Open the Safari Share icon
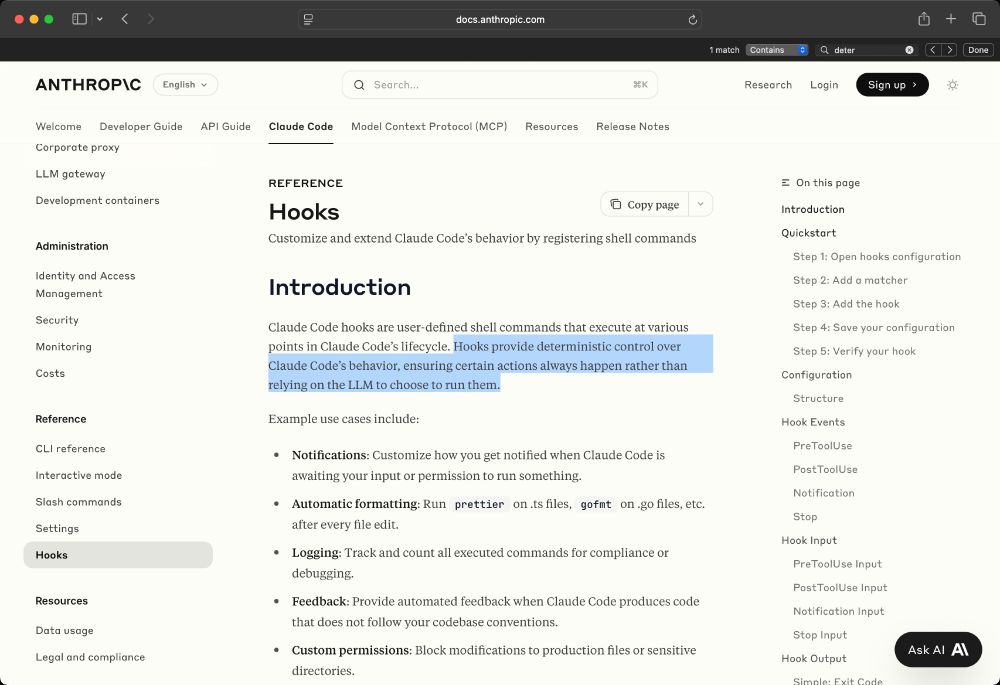This screenshot has height=685, width=1000. click(923, 19)
